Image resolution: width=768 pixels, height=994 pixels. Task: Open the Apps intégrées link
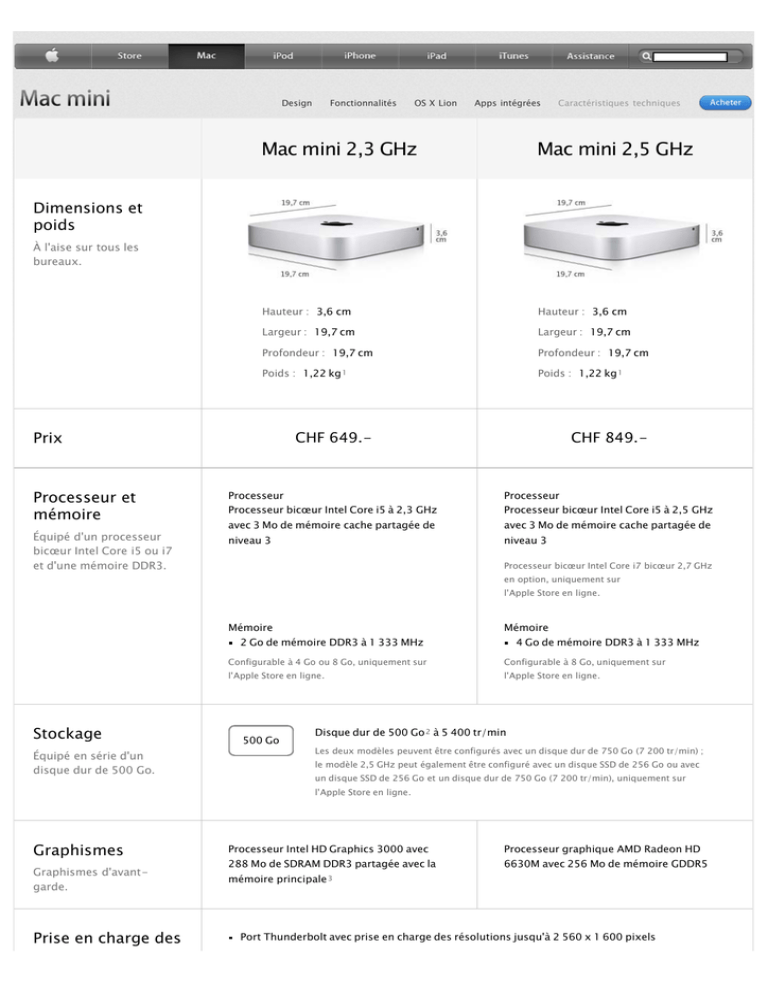tap(507, 103)
